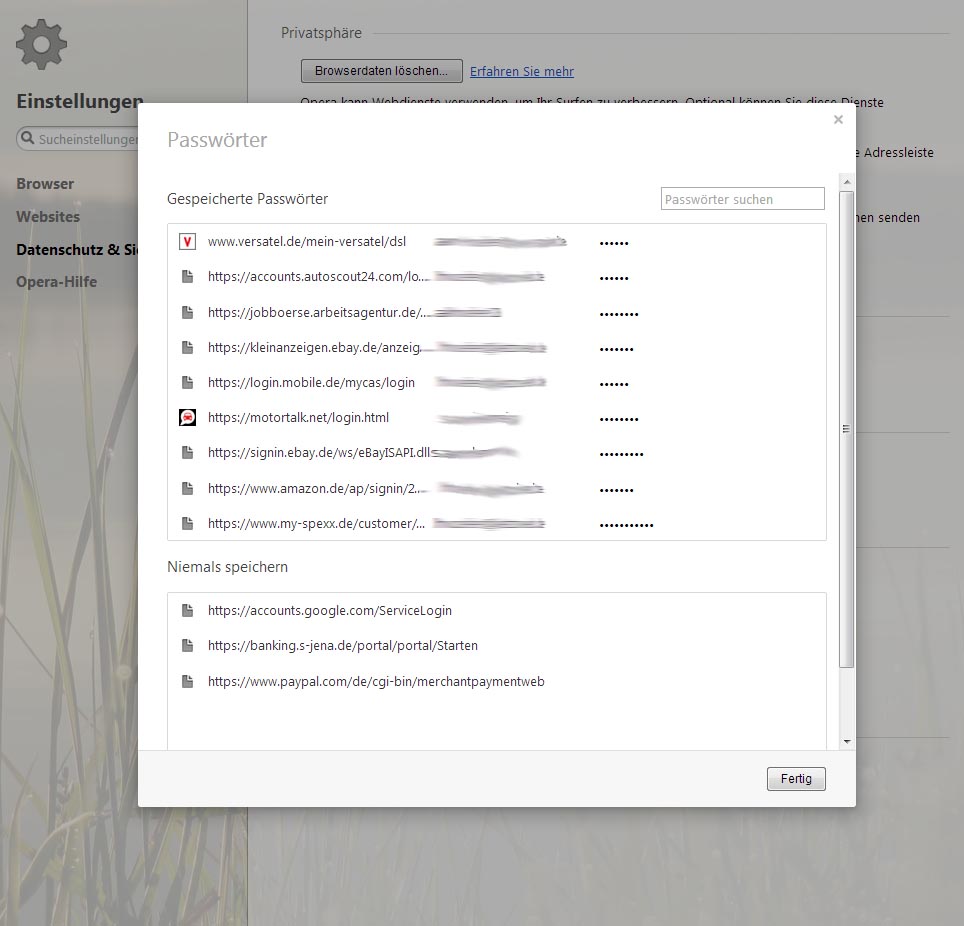
Task: Click the dialog scrollbar down arrow
Action: pos(847,742)
